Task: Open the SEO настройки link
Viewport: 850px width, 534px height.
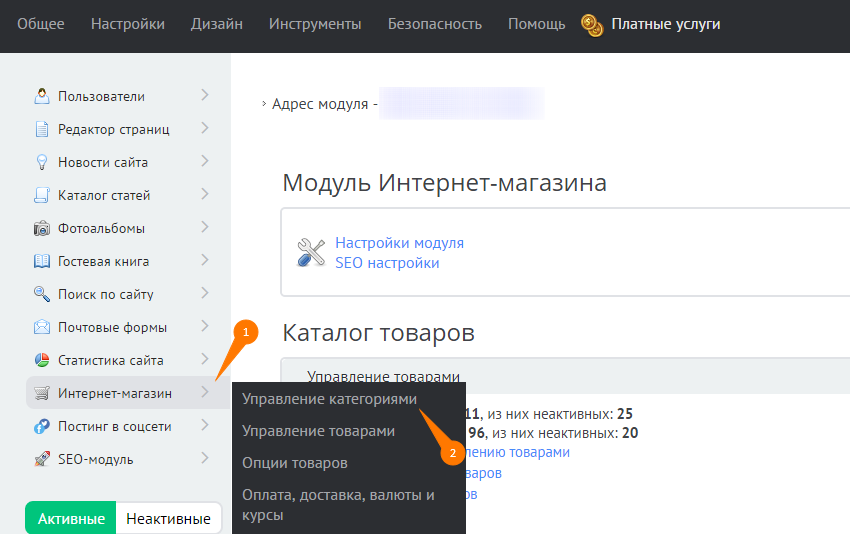Action: [387, 263]
